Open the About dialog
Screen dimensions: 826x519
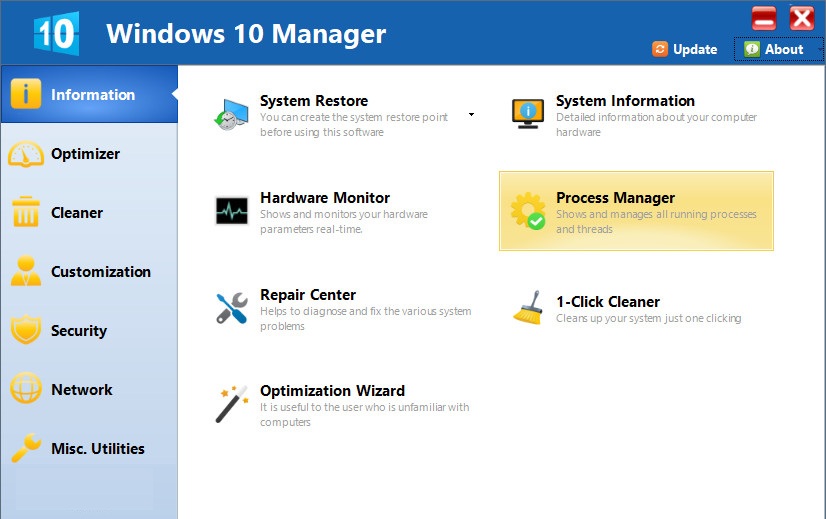point(778,49)
